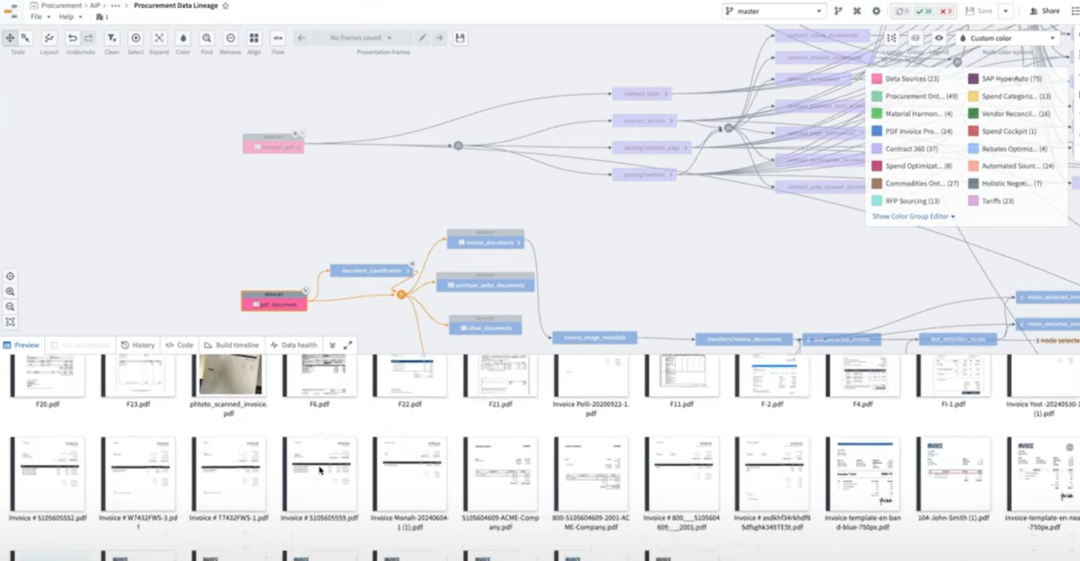Image resolution: width=1080 pixels, height=561 pixels.
Task: Select the Data Sources color swatch
Action: pos(877,79)
